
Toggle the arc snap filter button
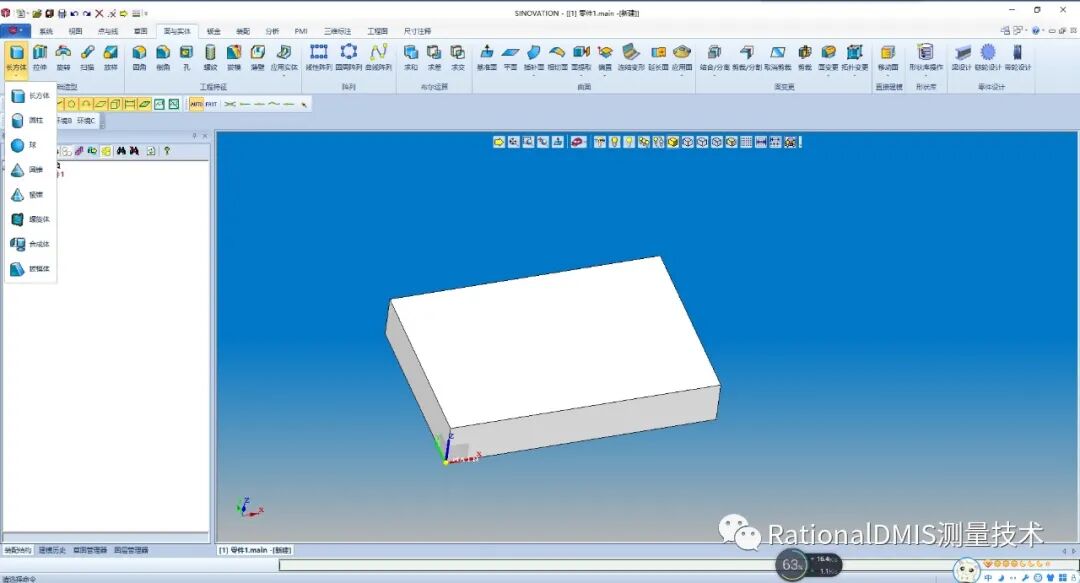[85, 104]
